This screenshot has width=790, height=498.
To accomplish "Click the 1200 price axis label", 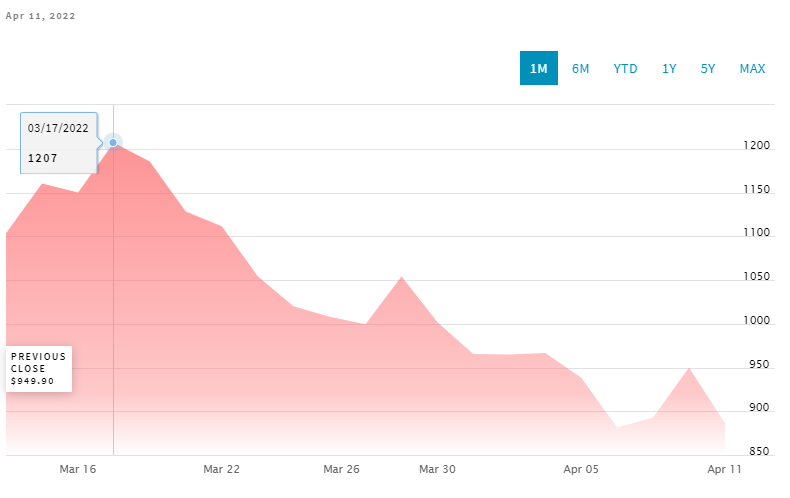I will 756,147.
